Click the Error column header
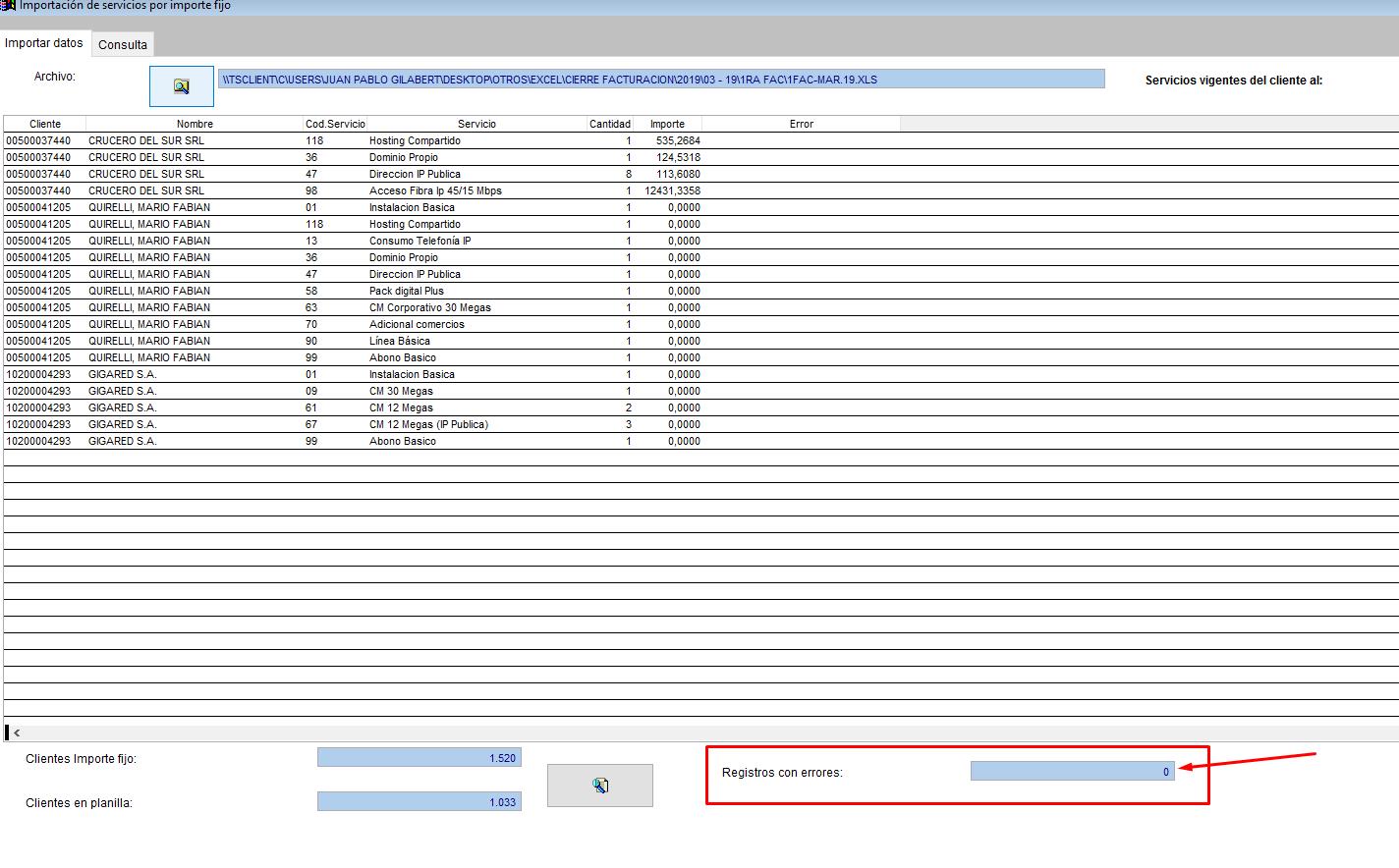Viewport: 1399px width, 868px height. [x=801, y=124]
